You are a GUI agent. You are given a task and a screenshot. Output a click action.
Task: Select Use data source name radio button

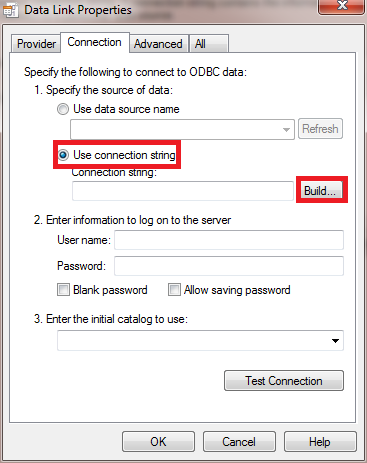pyautogui.click(x=63, y=109)
